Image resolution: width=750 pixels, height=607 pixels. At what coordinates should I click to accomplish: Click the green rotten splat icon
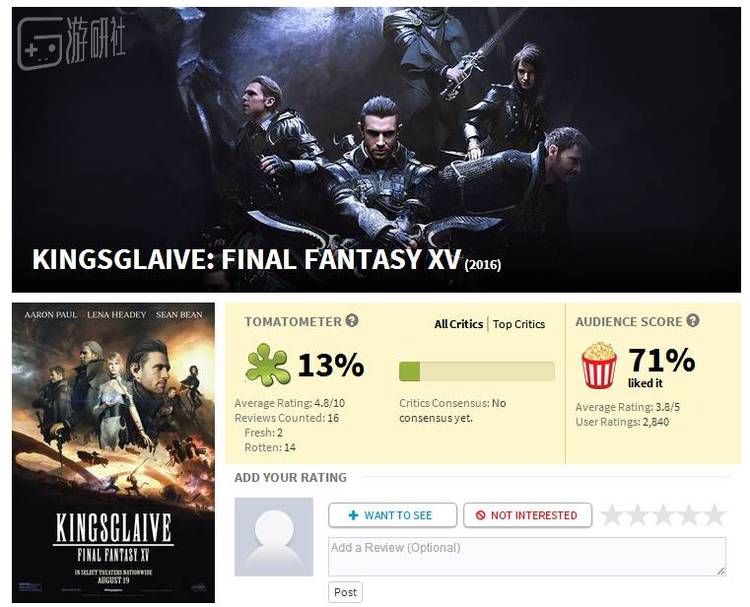point(267,365)
